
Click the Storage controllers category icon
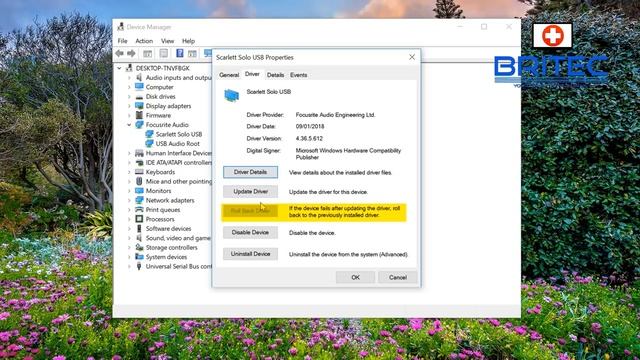tap(139, 247)
